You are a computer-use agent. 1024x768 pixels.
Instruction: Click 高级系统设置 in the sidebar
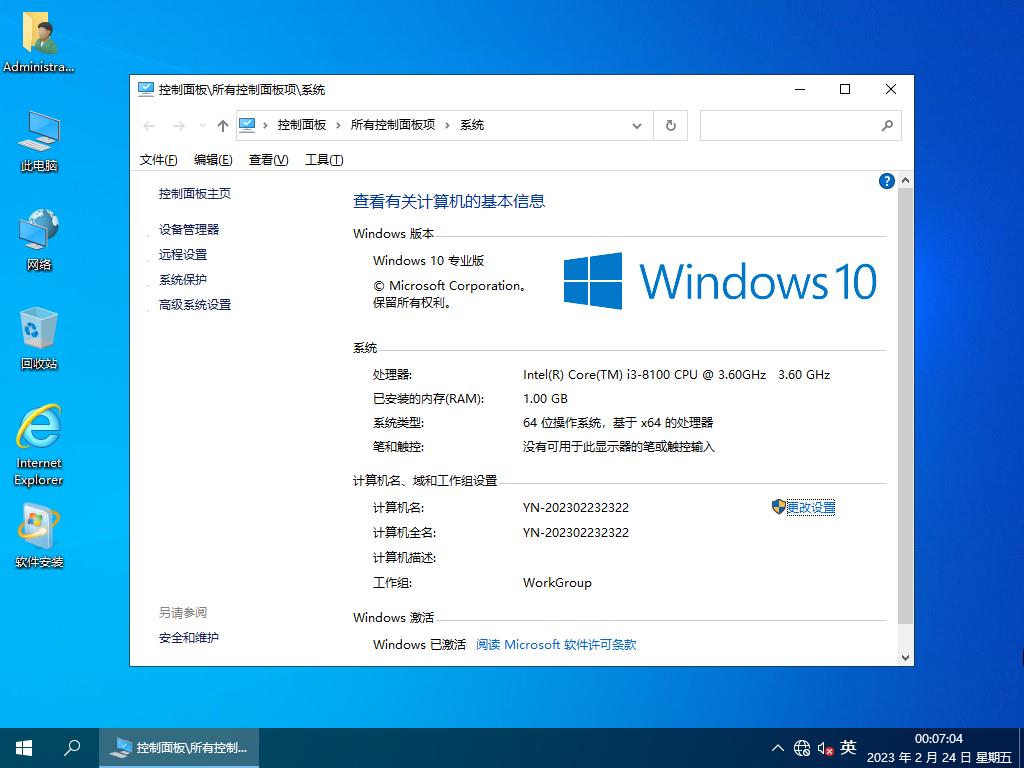coord(195,304)
